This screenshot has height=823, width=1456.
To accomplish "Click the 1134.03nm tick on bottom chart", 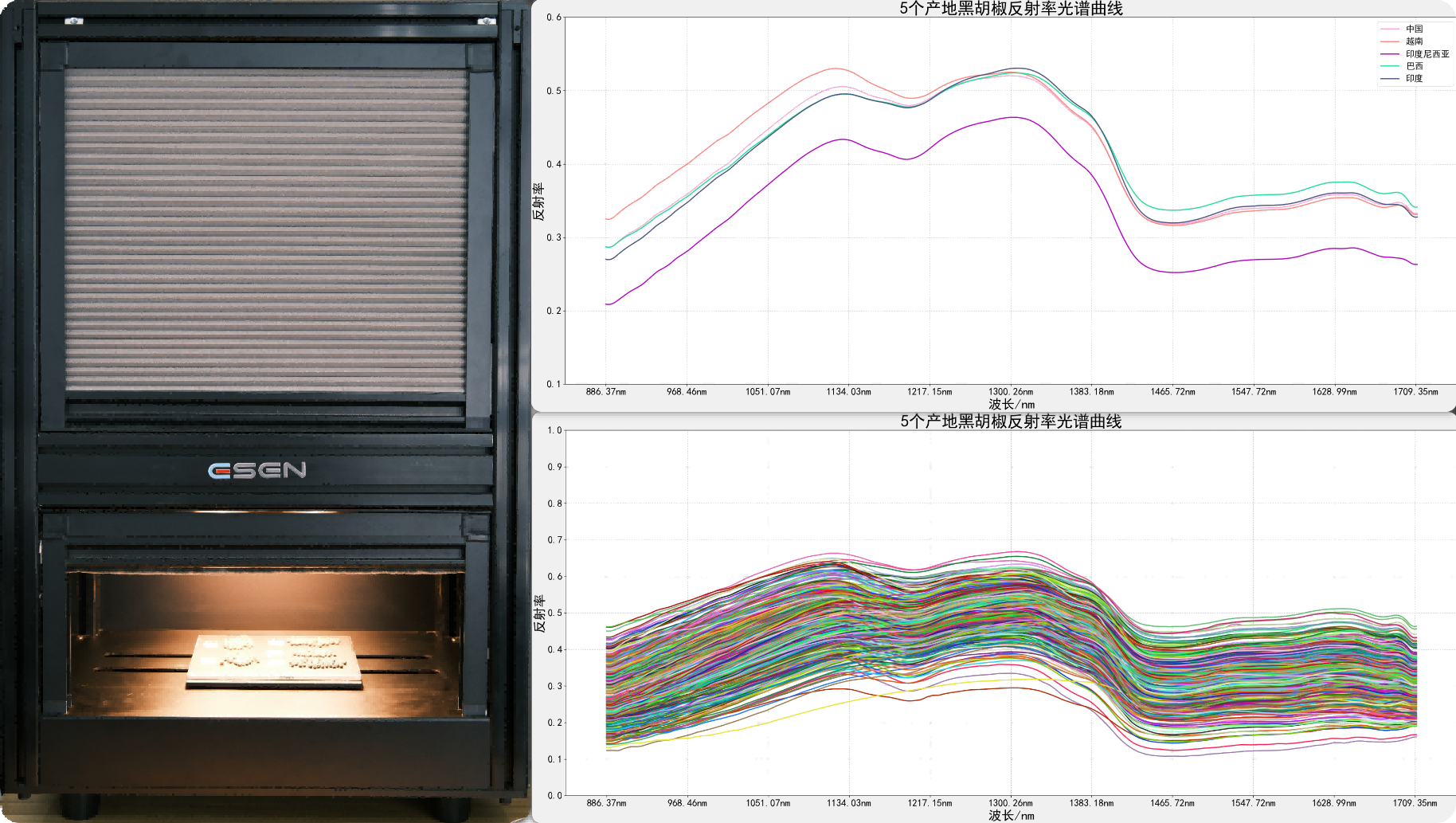I will pos(848,803).
